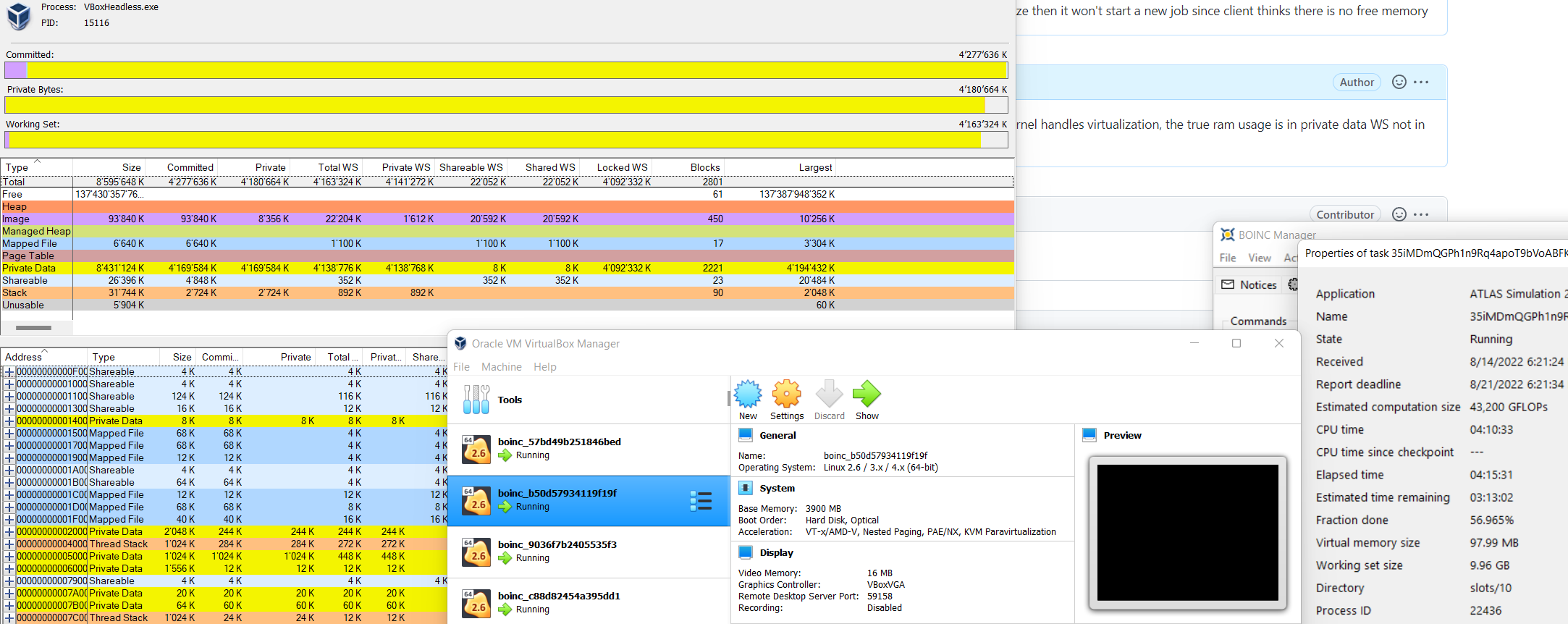Screen dimensions: 1568x624
Task: Click the BOINC Manager title bar icon
Action: (1228, 235)
